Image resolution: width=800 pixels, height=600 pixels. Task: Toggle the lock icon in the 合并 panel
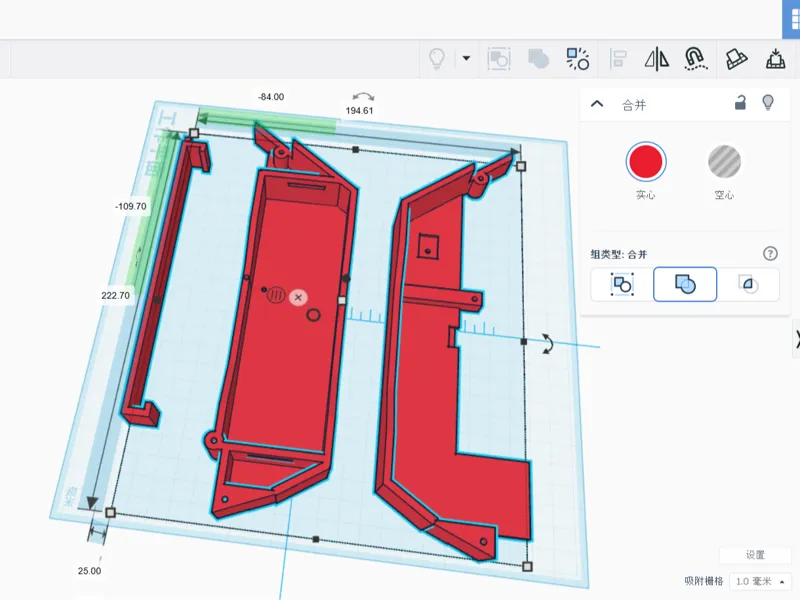click(x=740, y=103)
